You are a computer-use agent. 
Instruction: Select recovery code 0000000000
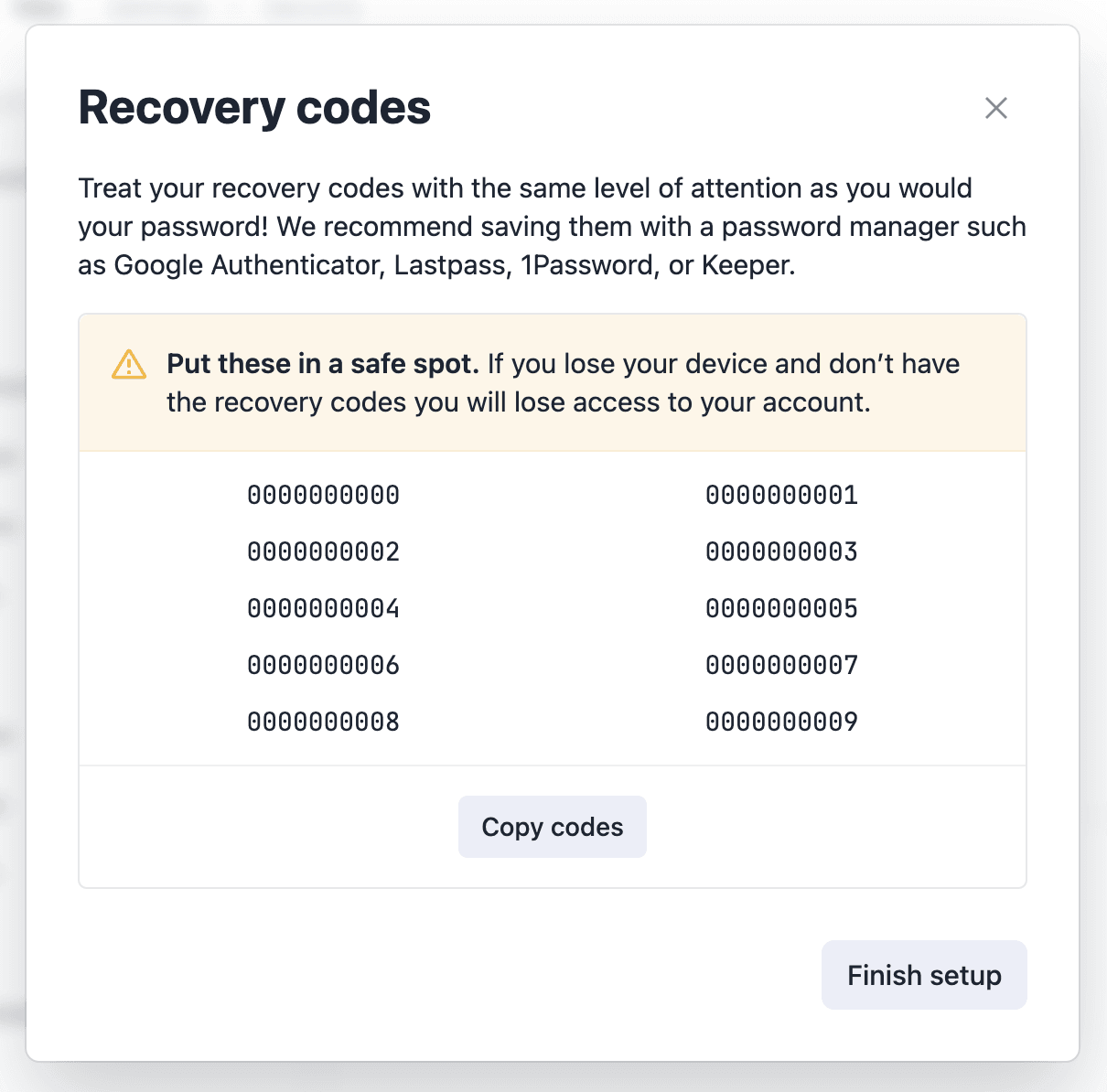coord(322,495)
